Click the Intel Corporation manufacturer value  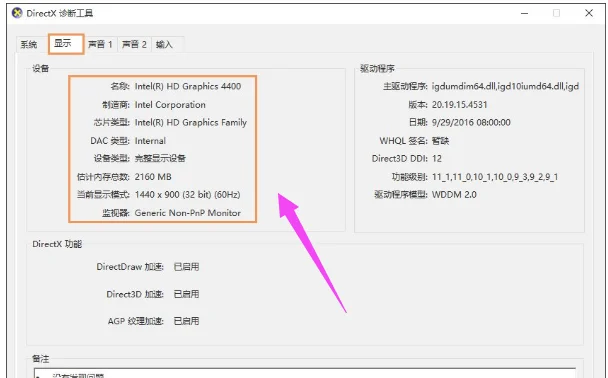coord(170,105)
